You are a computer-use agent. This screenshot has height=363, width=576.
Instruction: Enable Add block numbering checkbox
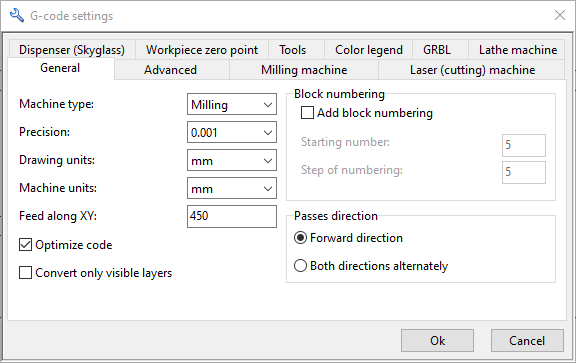click(x=307, y=113)
